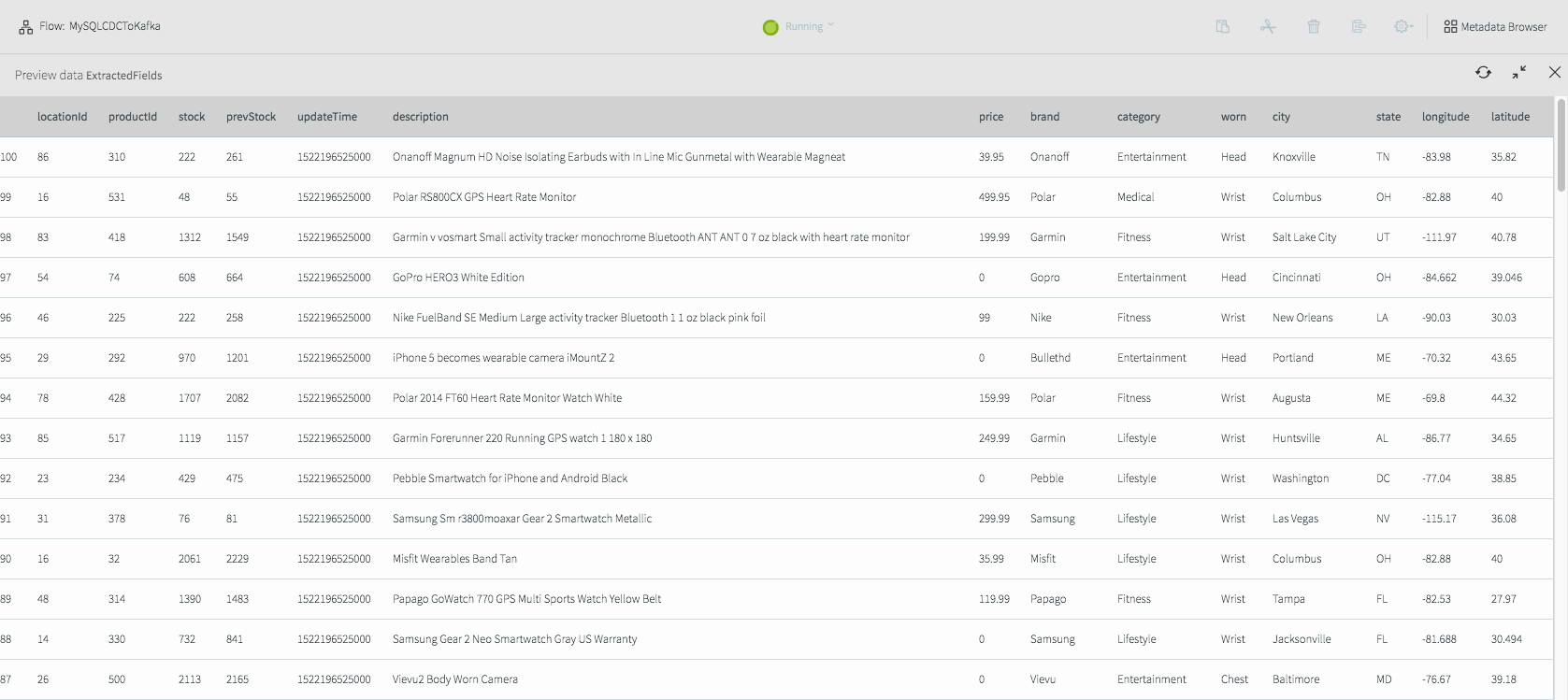Click the paste icon in toolbar
This screenshot has width=1568, height=700.
coord(1222,26)
